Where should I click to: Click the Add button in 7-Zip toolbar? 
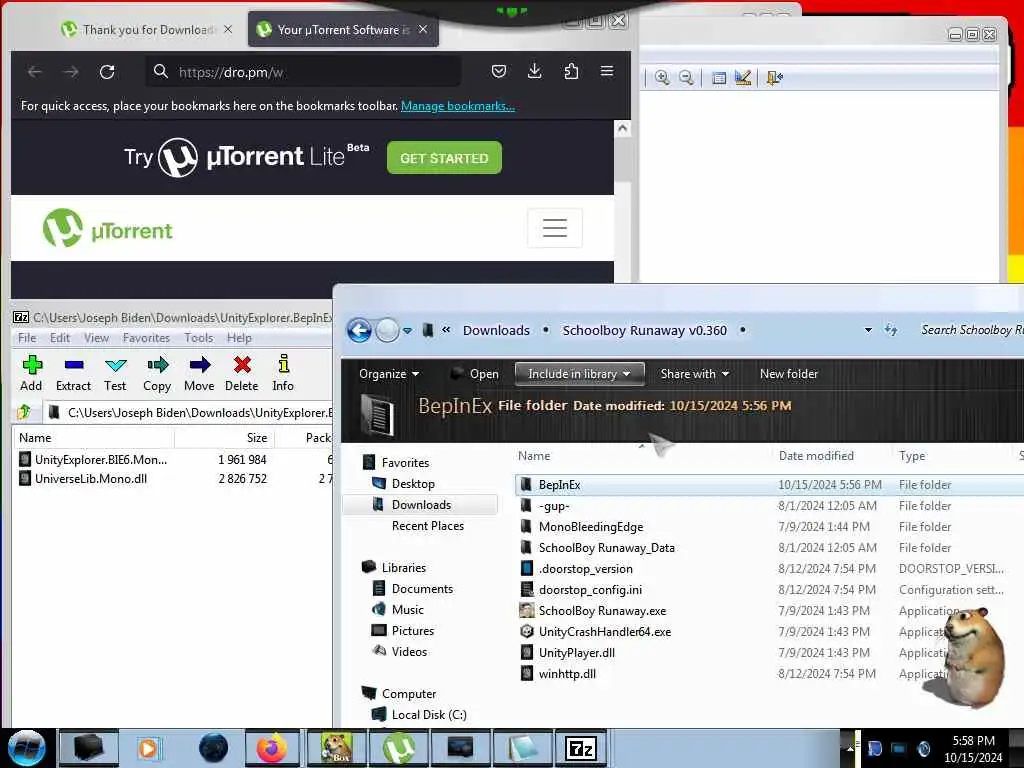(x=31, y=374)
